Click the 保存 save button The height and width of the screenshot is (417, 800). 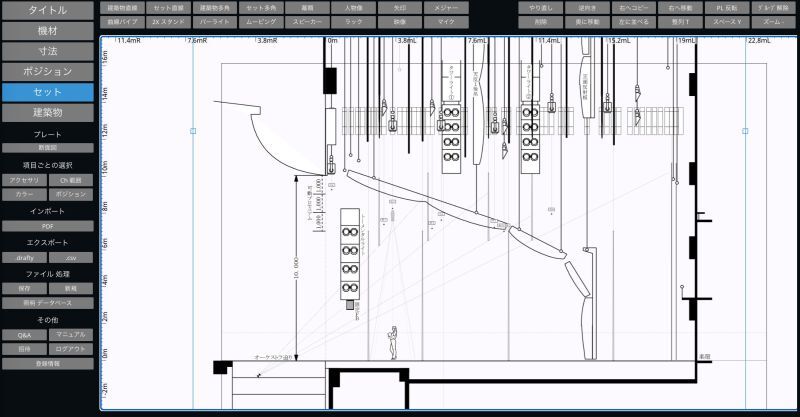[x=24, y=287]
